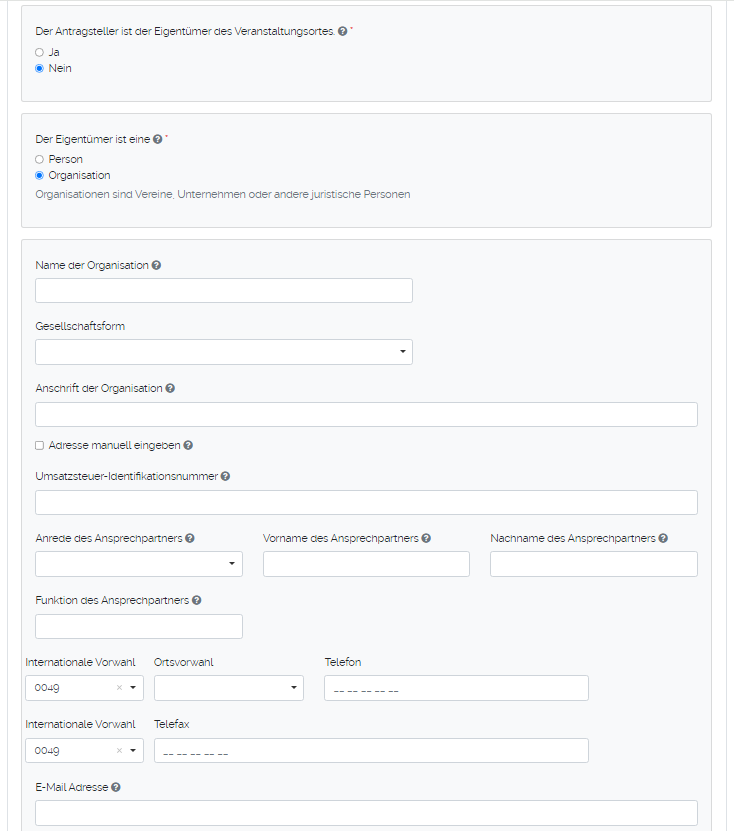Select the "Ja" radio button

(x=39, y=51)
